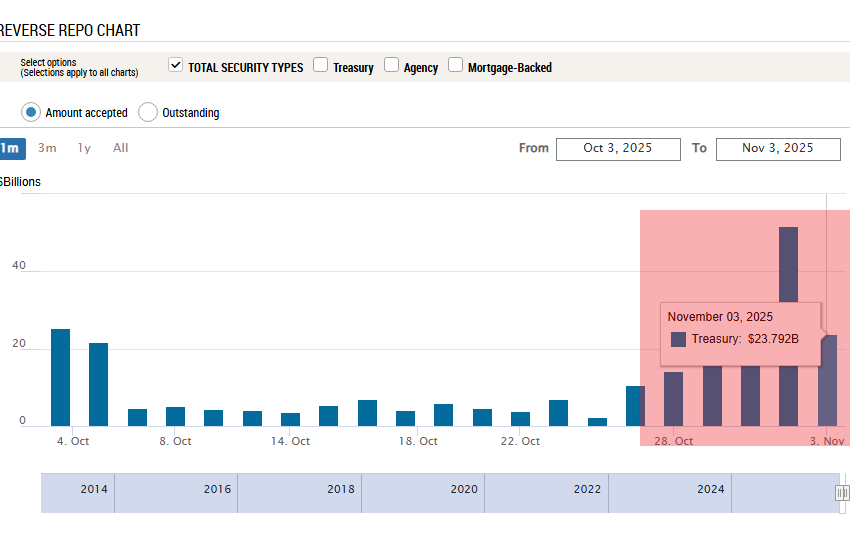850x536 pixels.
Task: Switch to the 1m range view
Action: [x=10, y=148]
